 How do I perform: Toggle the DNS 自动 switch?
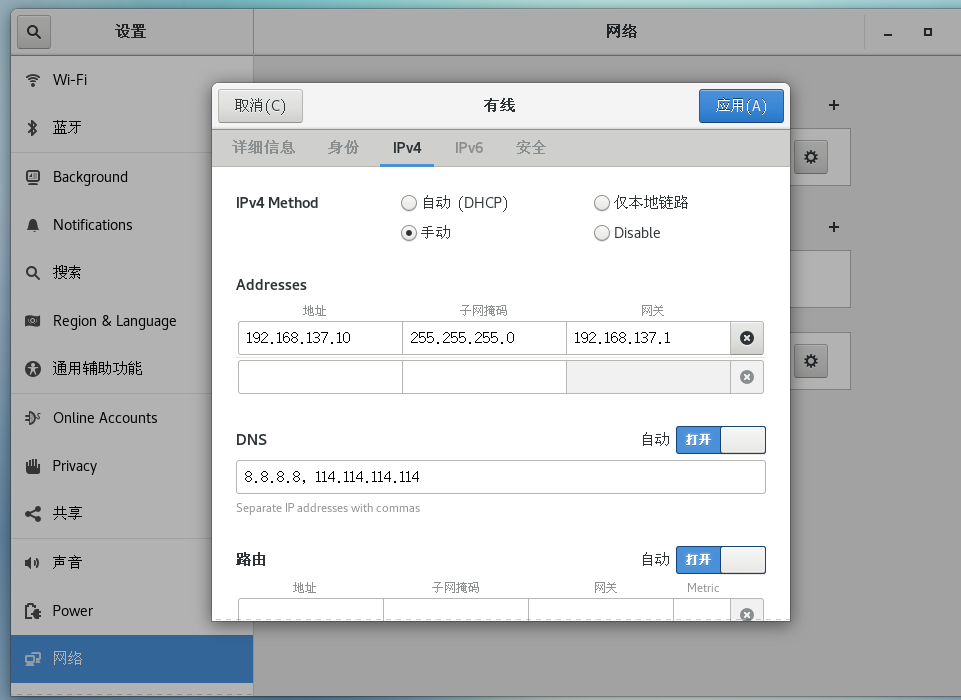[721, 440]
